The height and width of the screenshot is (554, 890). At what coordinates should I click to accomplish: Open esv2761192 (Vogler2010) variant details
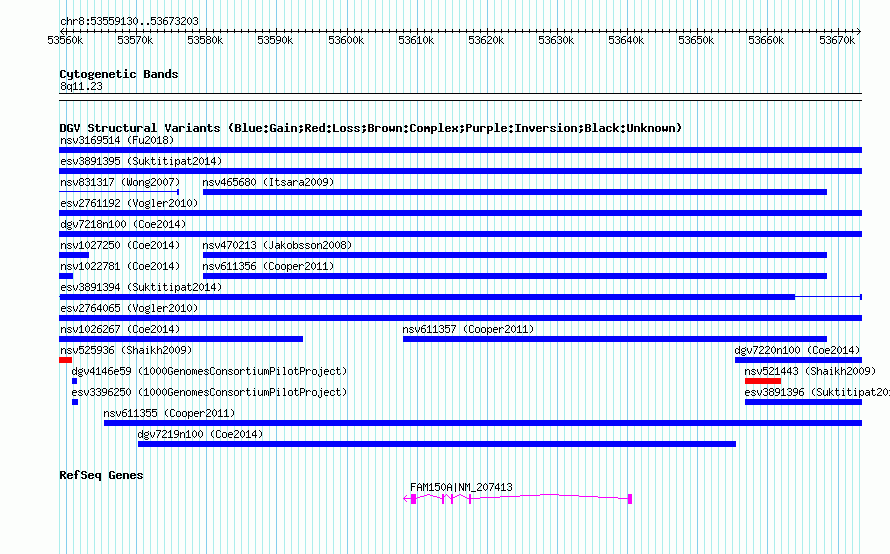tap(129, 203)
